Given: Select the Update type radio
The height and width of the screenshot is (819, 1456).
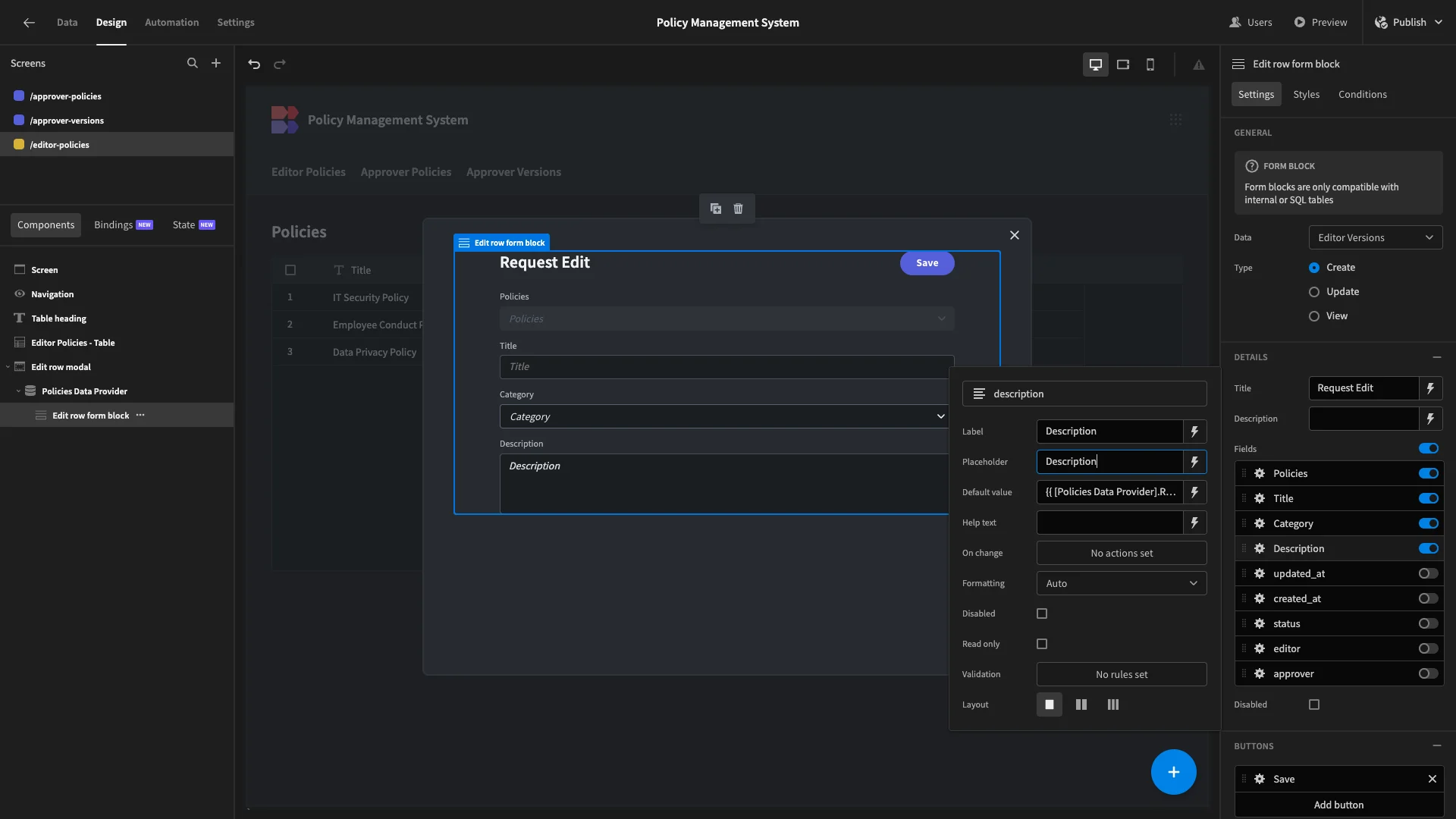Looking at the screenshot, I should point(1314,292).
